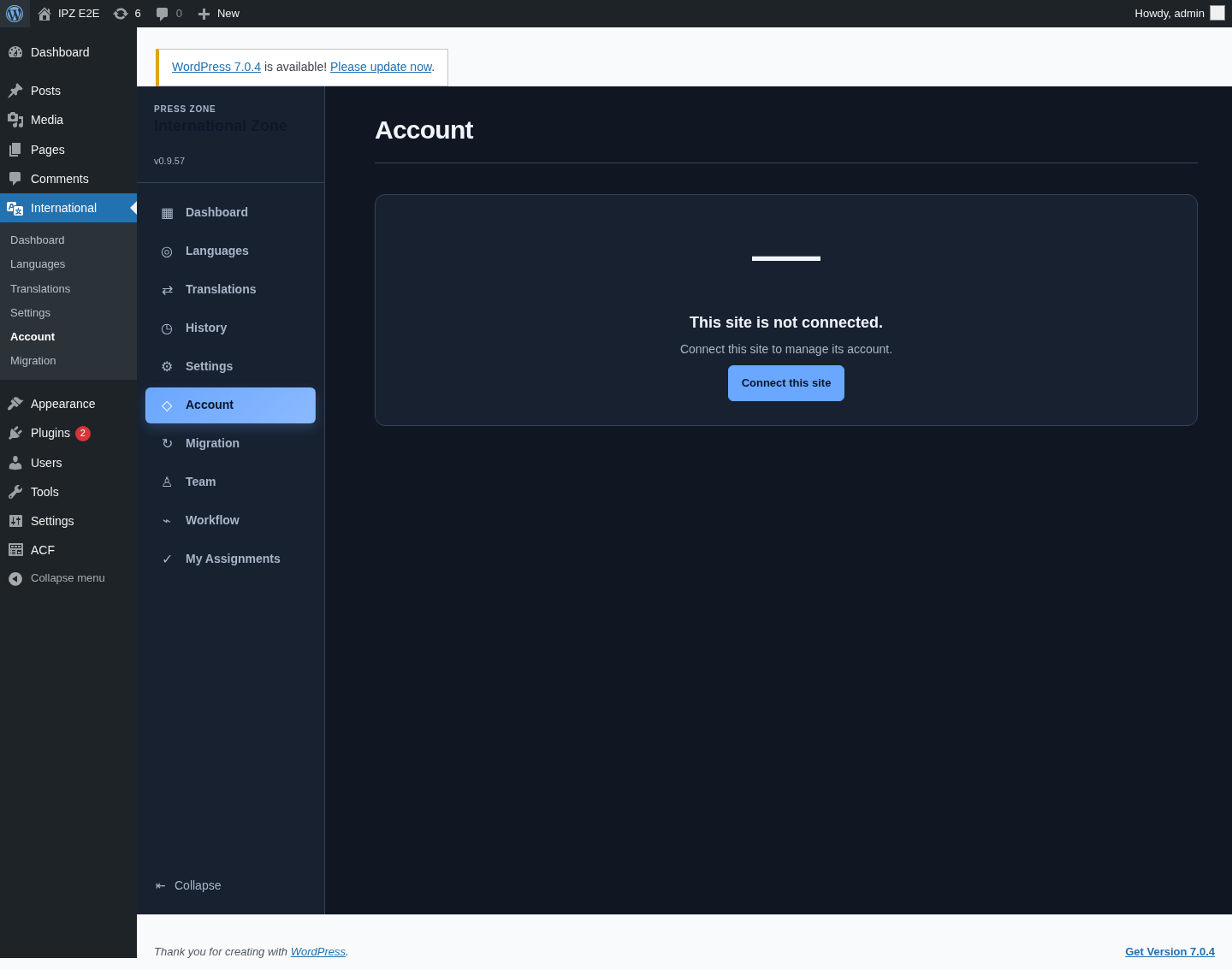Click Please update now link
This screenshot has width=1232, height=970.
[381, 67]
